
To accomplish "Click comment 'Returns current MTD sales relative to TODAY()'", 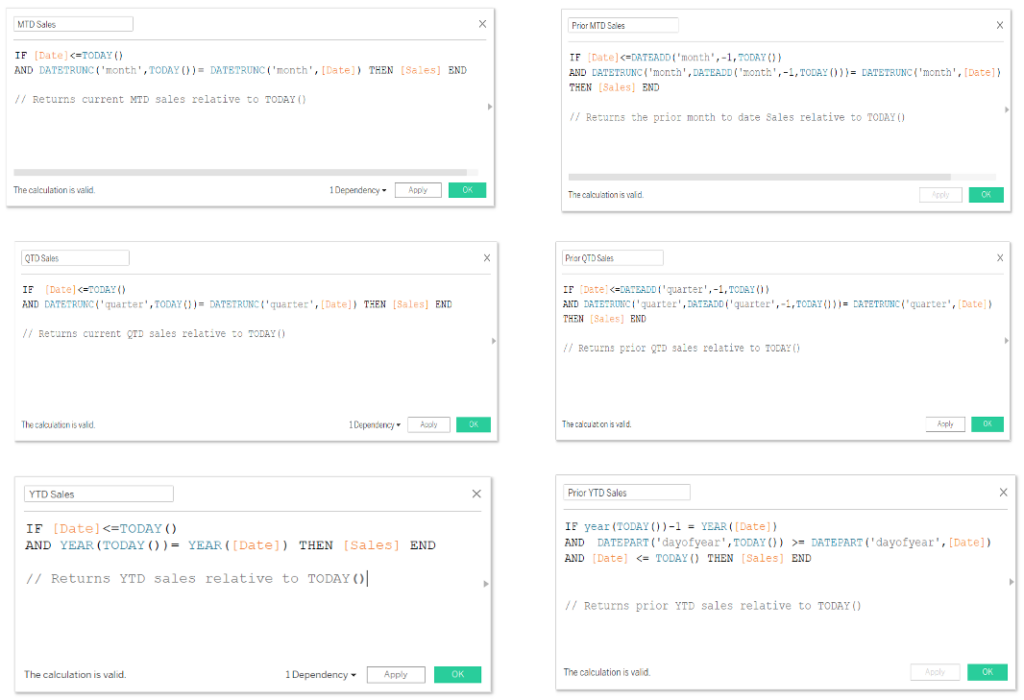I will [160, 99].
